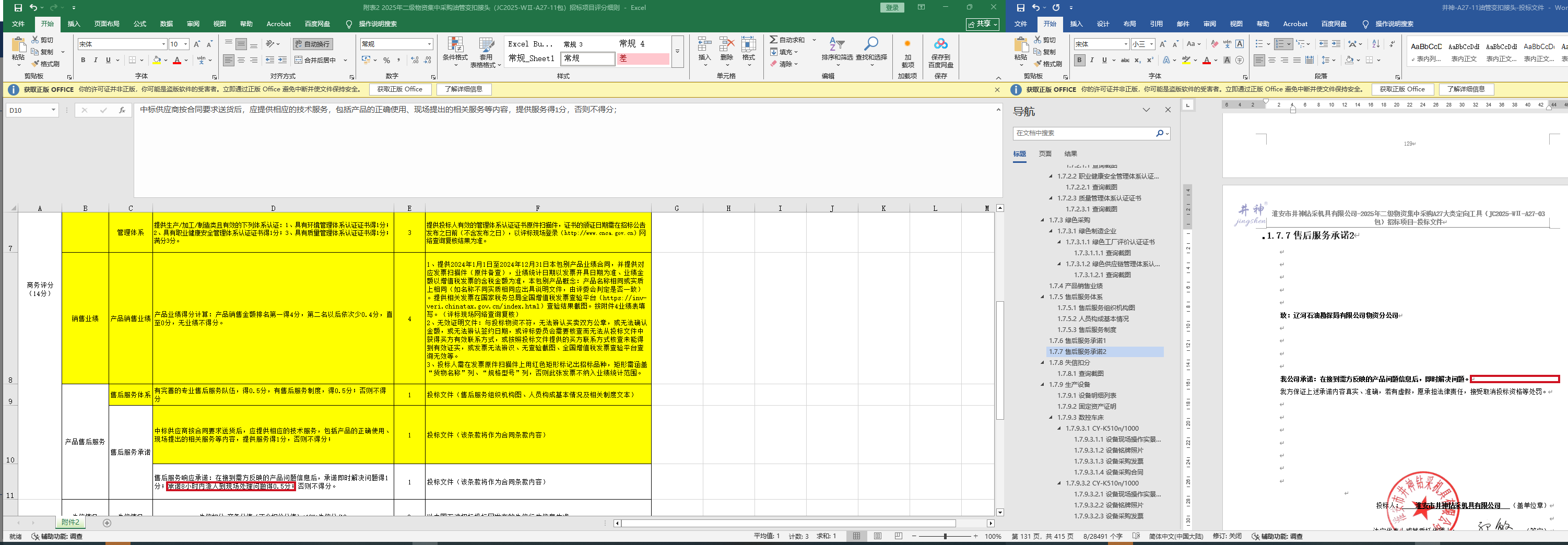This screenshot has height=545, width=1568.
Task: Open Excel's 查找和选择 magnifier tool
Action: (x=871, y=48)
